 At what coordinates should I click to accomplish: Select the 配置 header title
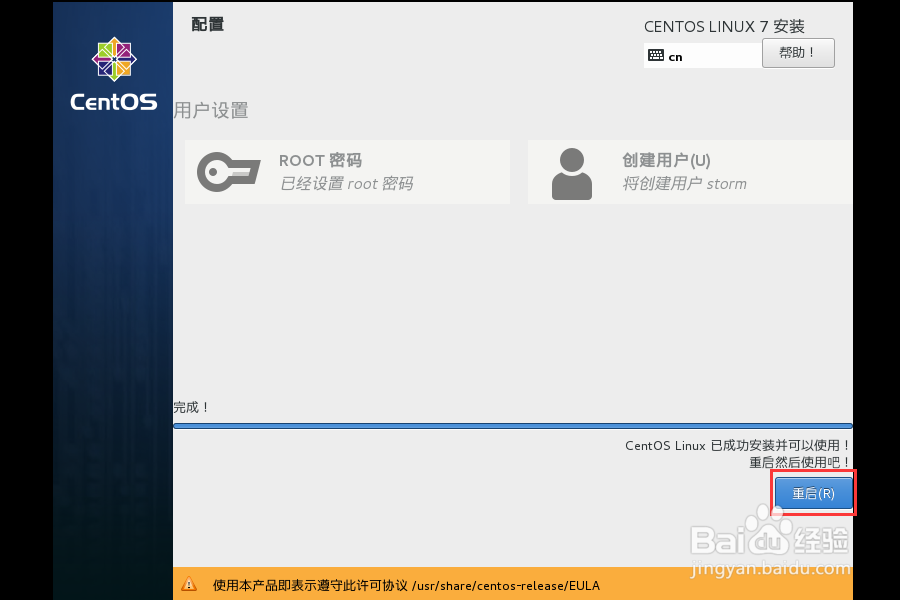[x=207, y=24]
